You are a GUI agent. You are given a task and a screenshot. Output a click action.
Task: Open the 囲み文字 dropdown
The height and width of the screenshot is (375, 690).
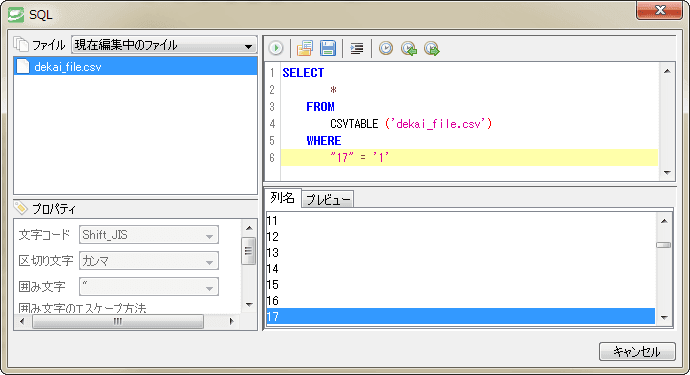pyautogui.click(x=149, y=287)
